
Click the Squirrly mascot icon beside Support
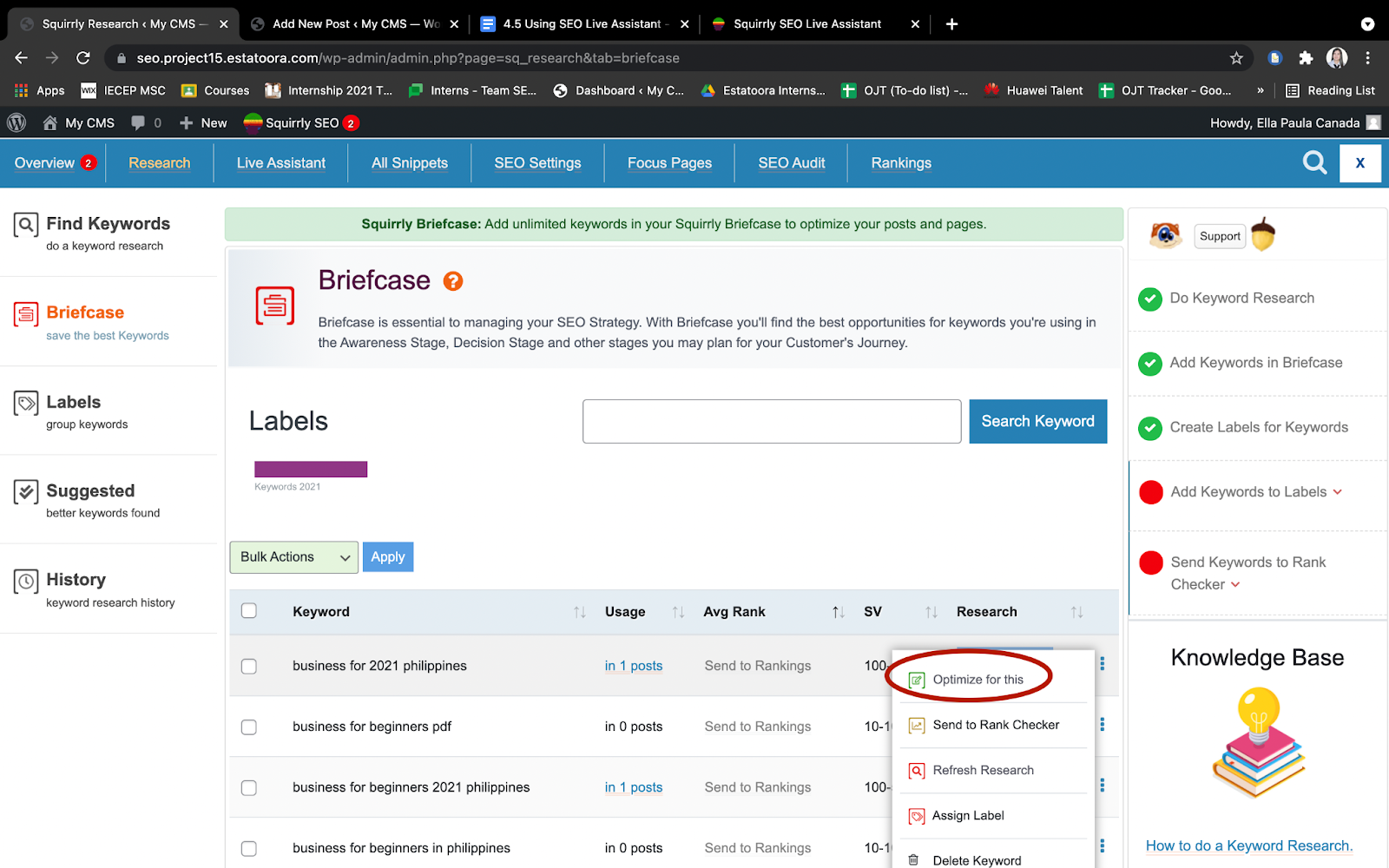[1166, 235]
